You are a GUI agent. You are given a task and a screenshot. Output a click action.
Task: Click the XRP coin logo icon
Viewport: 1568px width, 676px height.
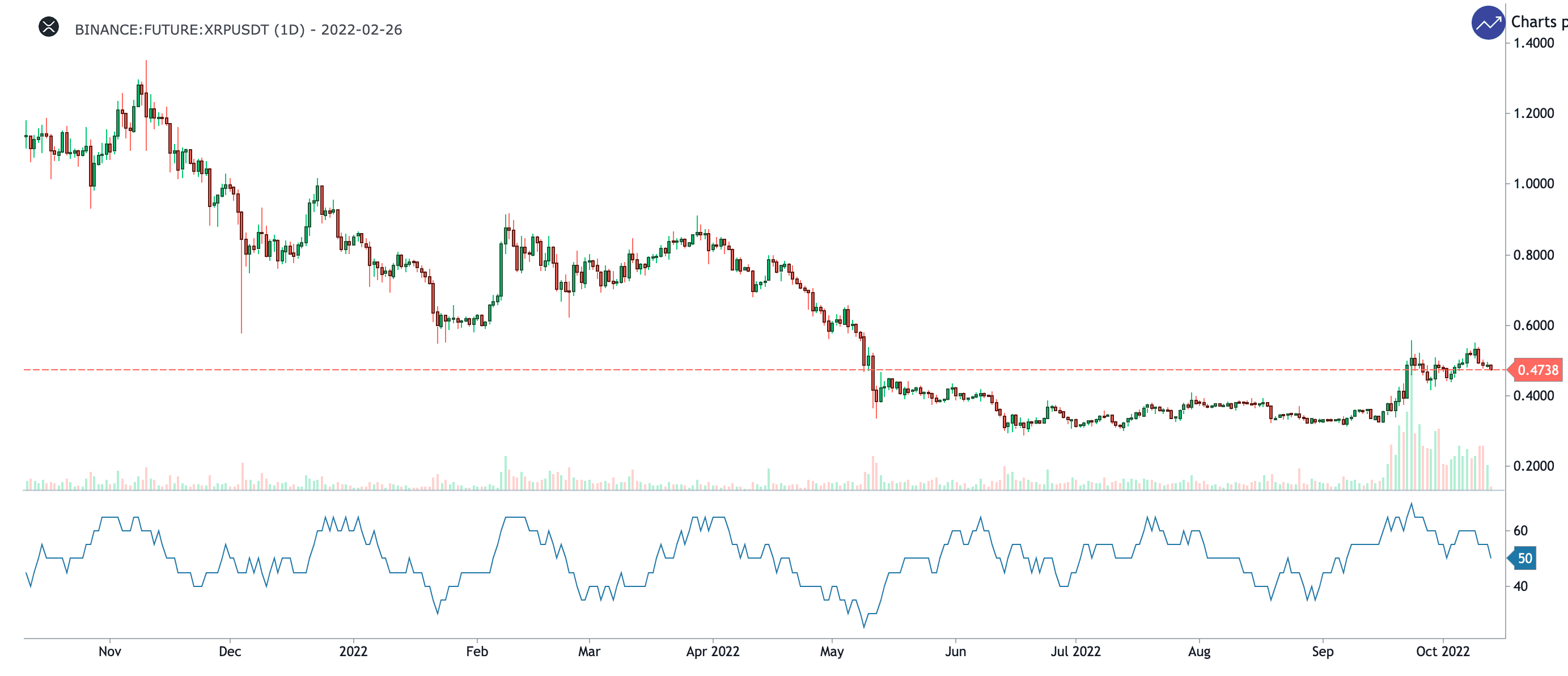pos(49,27)
